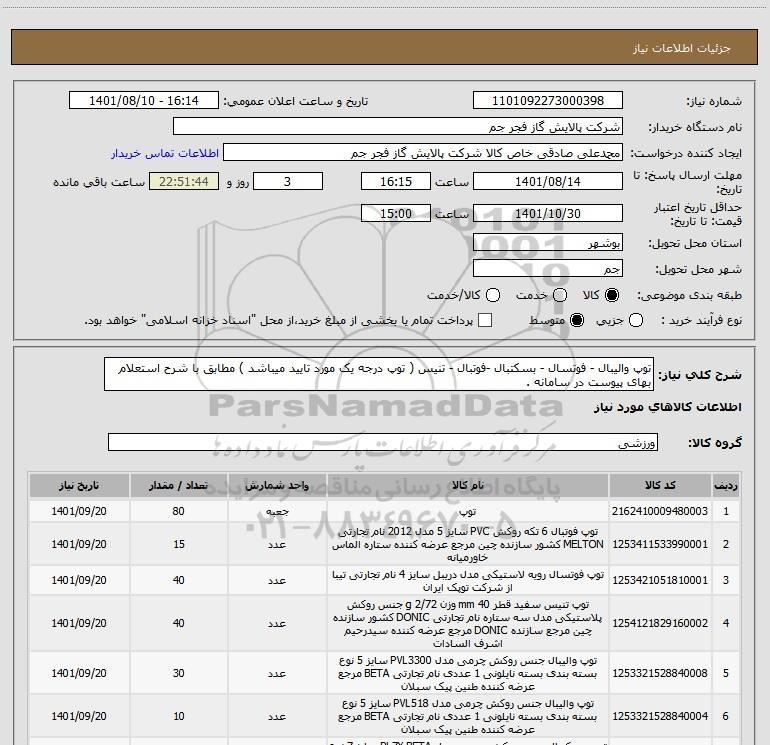Click product code 2162410009480003

point(660,511)
